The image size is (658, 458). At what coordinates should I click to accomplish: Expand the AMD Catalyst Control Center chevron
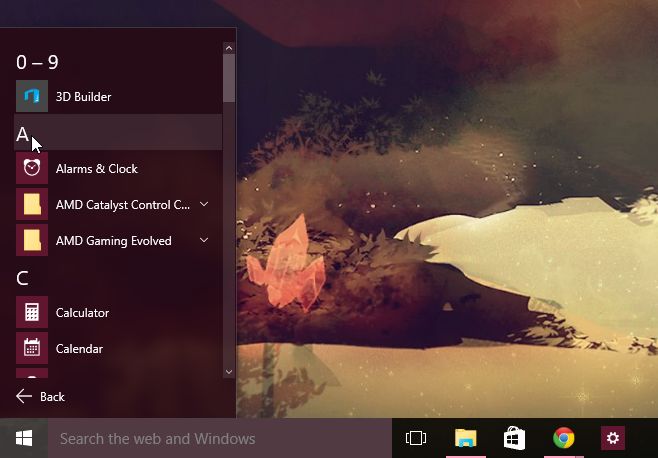tap(204, 205)
